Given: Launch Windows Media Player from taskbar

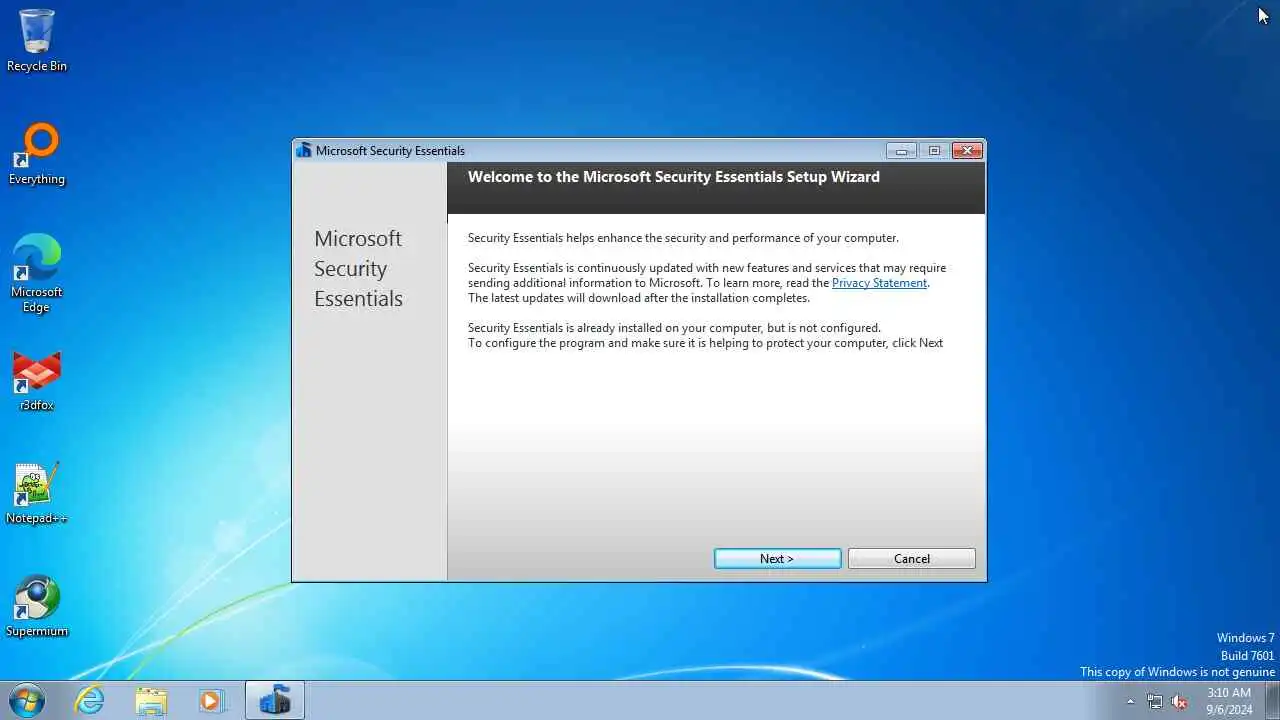Looking at the screenshot, I should tap(211, 701).
